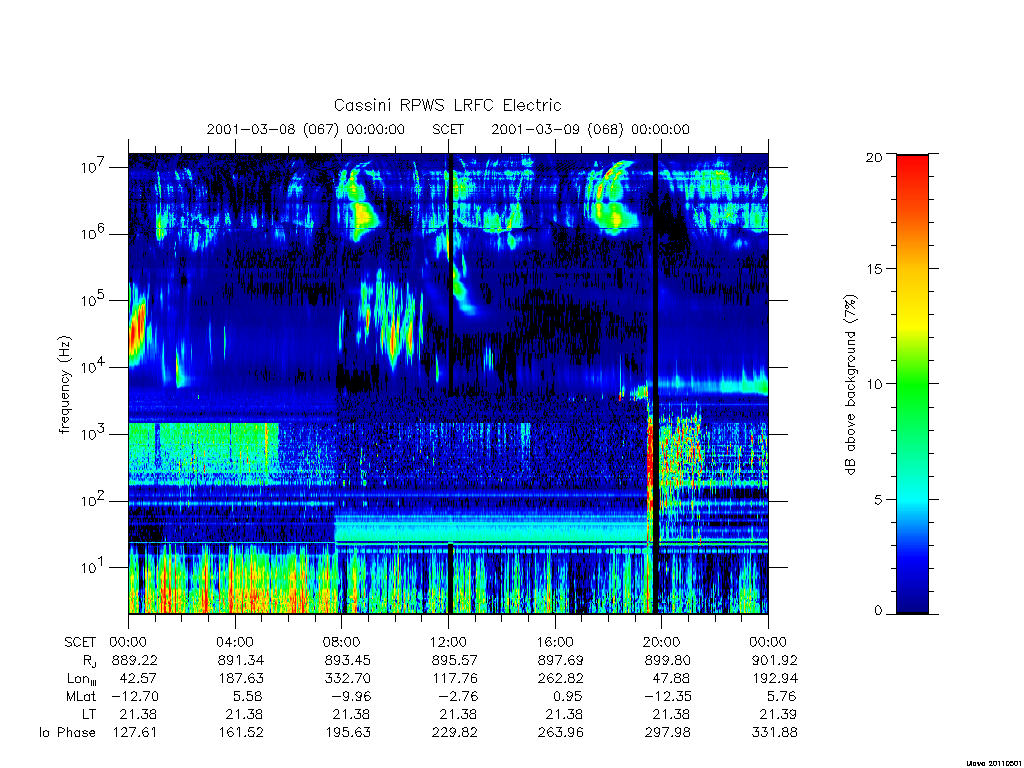This screenshot has width=1024, height=768.
Task: Click the 10^7 frequency tick label
Action: (94, 167)
